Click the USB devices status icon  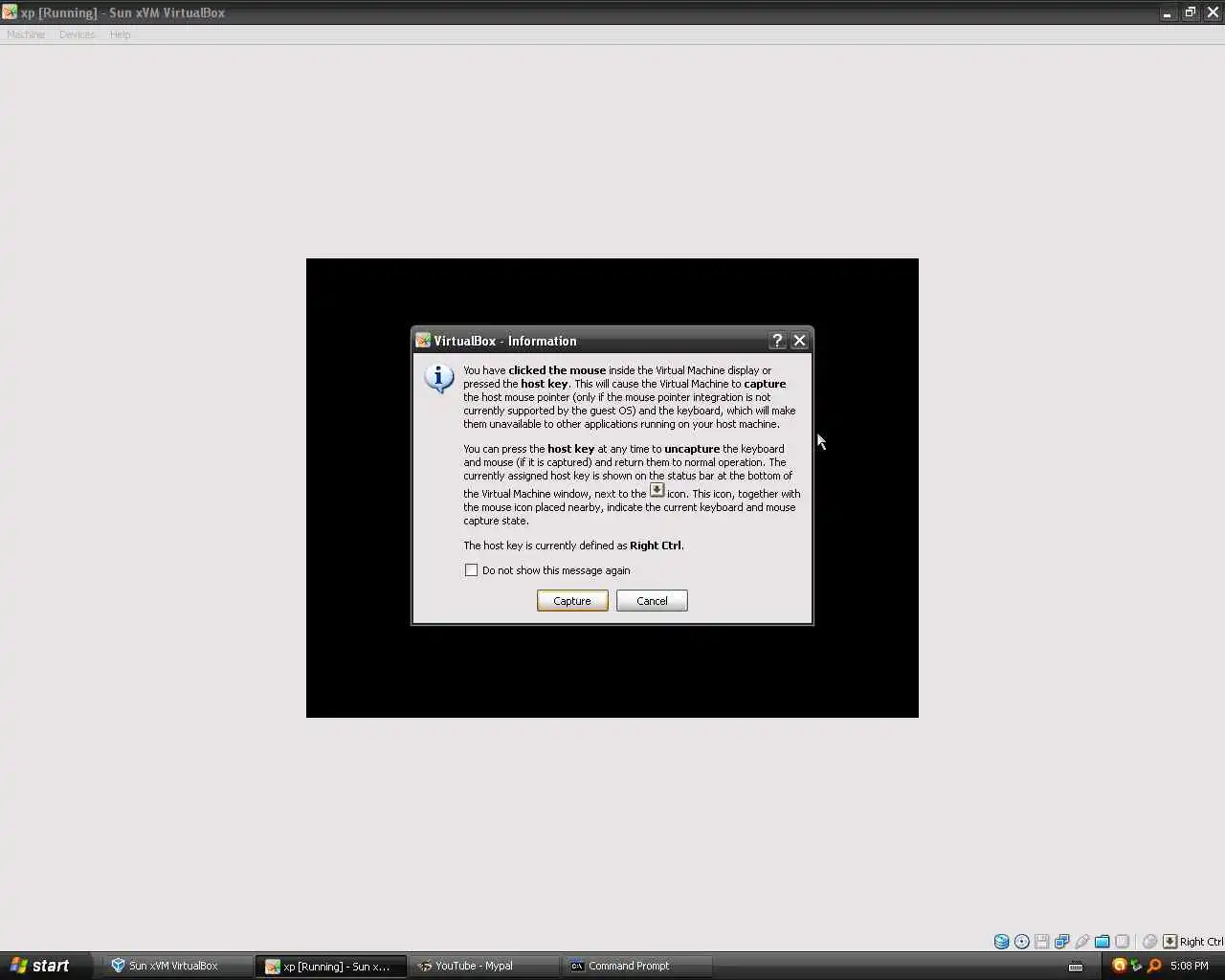[x=1082, y=942]
